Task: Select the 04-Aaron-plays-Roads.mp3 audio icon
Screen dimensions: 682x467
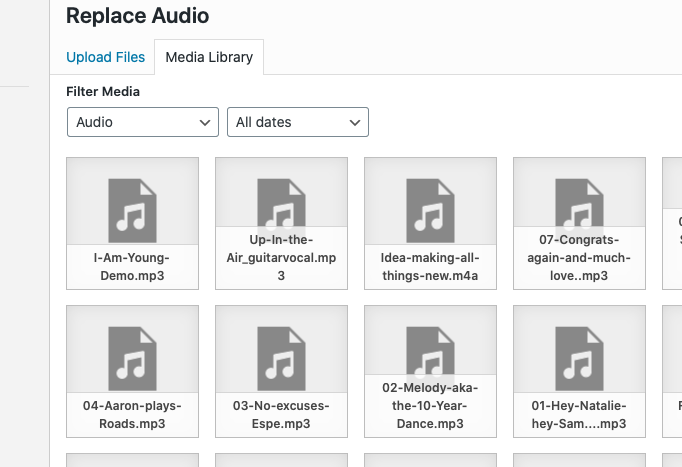Action: tap(132, 358)
